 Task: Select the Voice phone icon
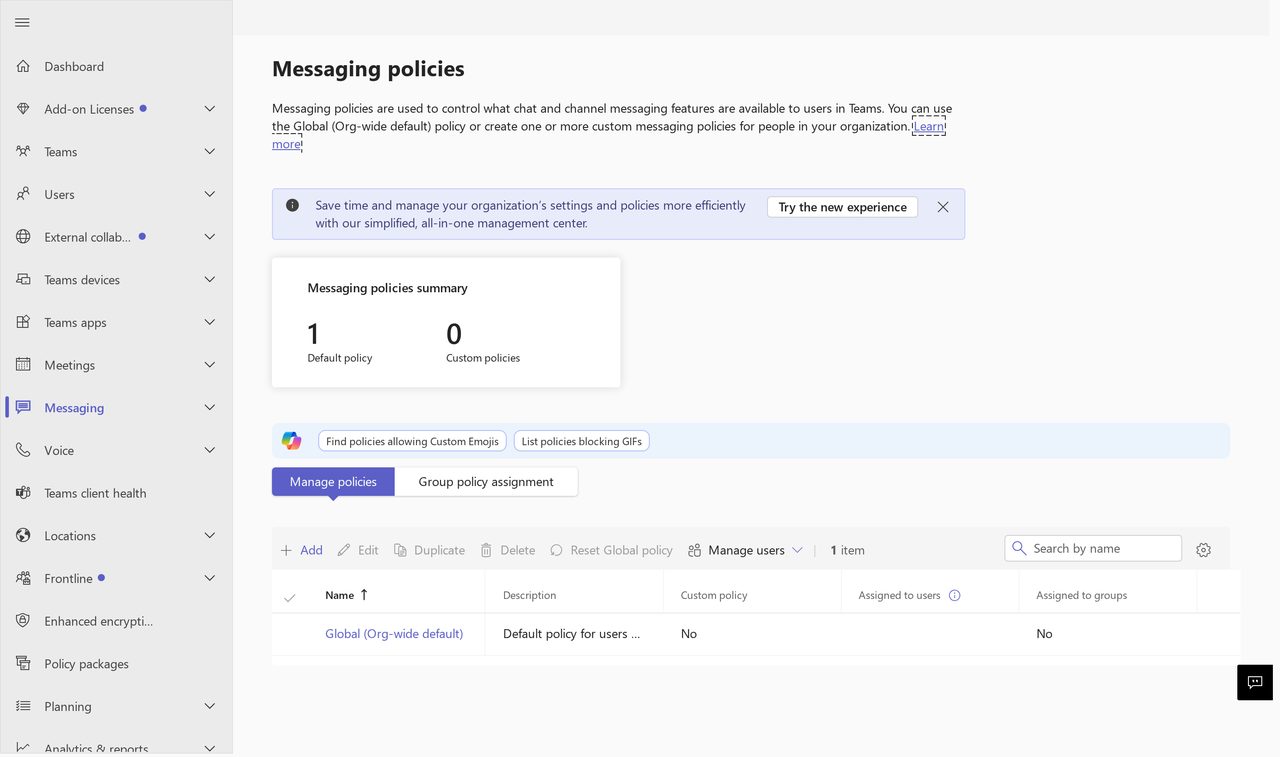(23, 450)
